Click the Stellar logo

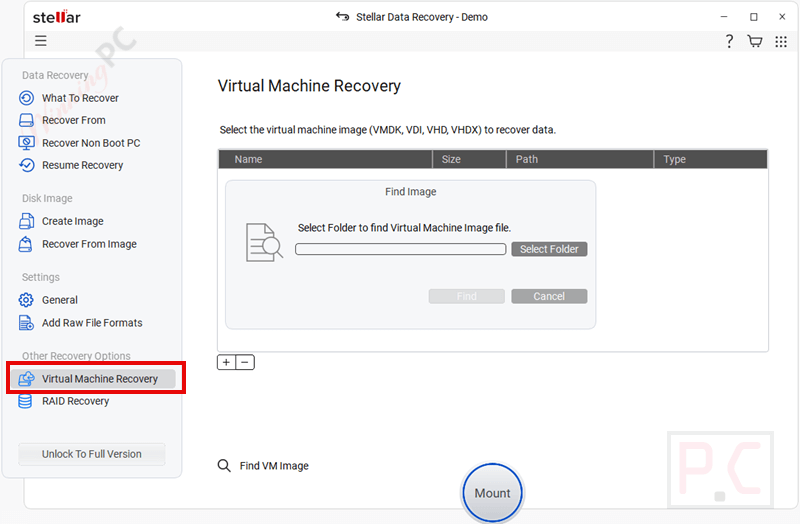point(57,17)
